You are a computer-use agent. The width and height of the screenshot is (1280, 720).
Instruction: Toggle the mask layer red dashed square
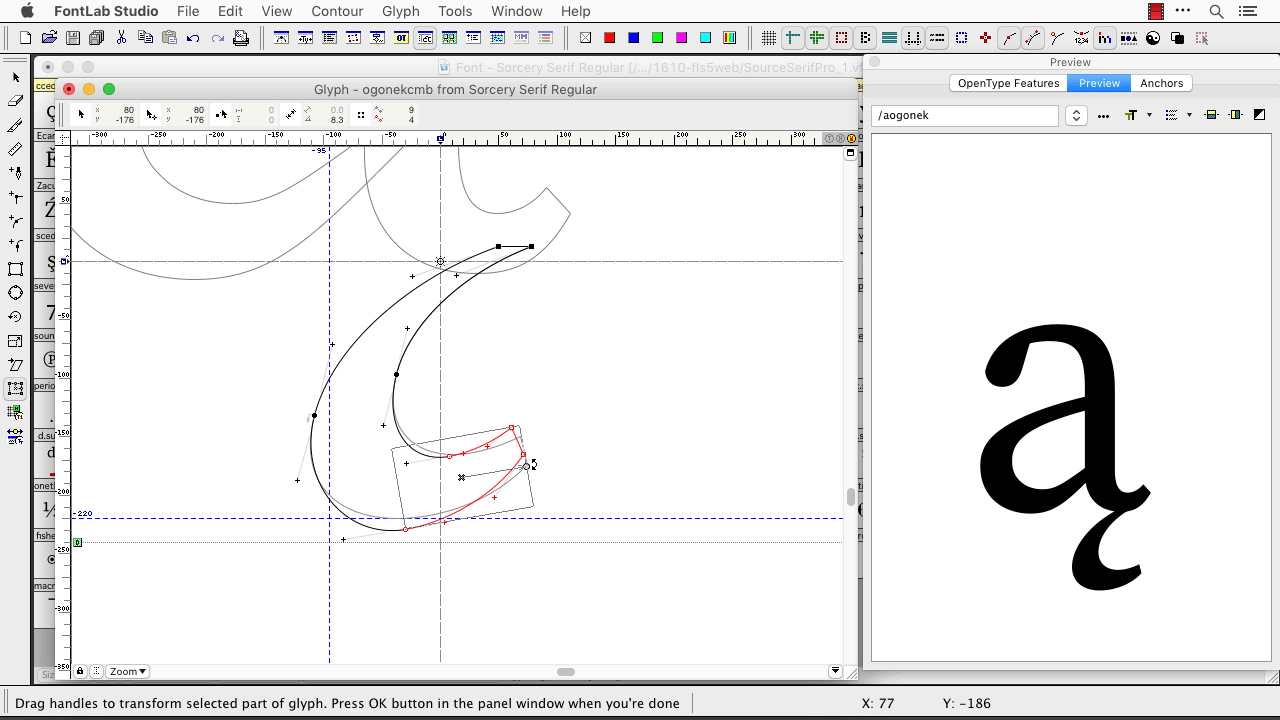[841, 38]
